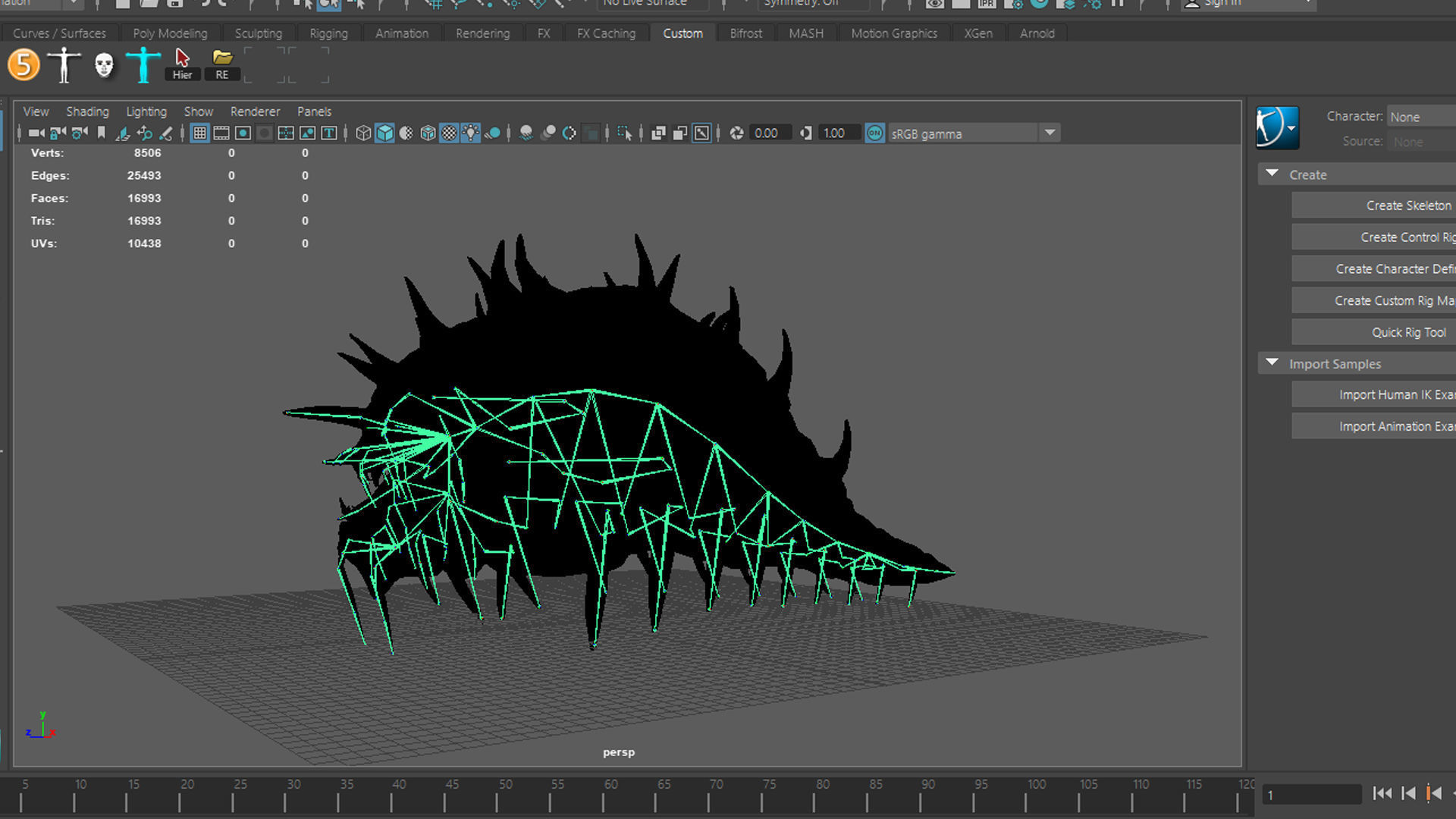Image resolution: width=1456 pixels, height=819 pixels.
Task: Click the Depth of Field icon
Action: tap(591, 133)
